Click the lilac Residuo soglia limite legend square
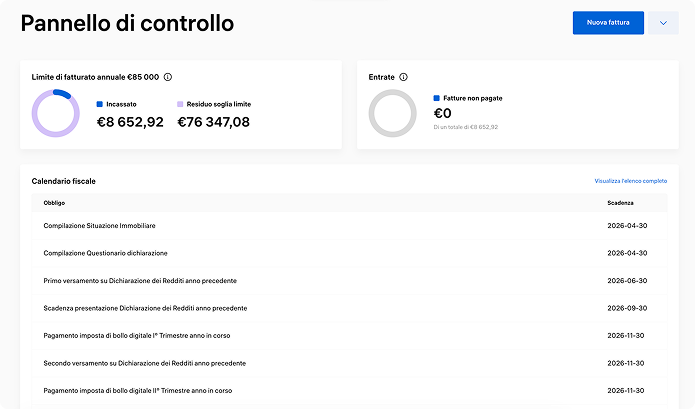The height and width of the screenshot is (409, 695). tap(181, 104)
